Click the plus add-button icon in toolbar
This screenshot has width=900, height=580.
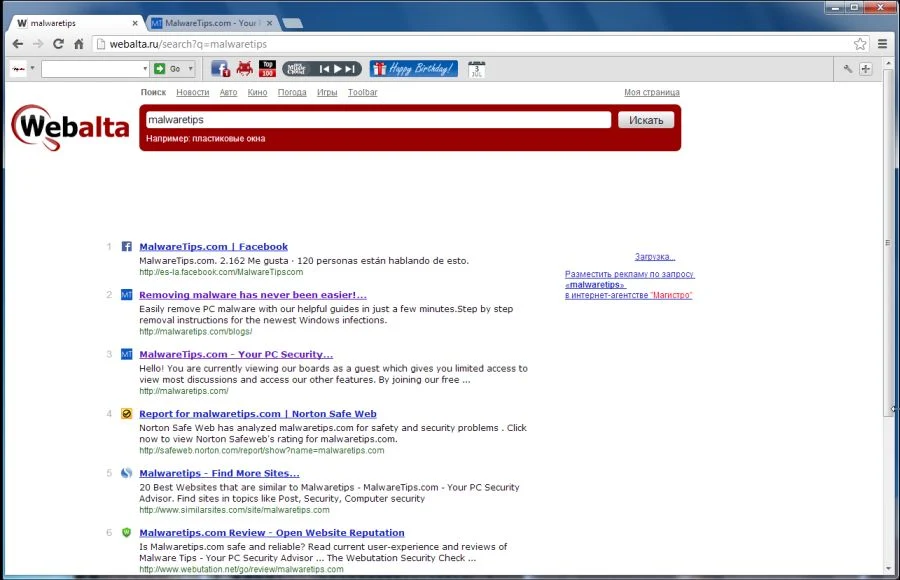tap(866, 69)
